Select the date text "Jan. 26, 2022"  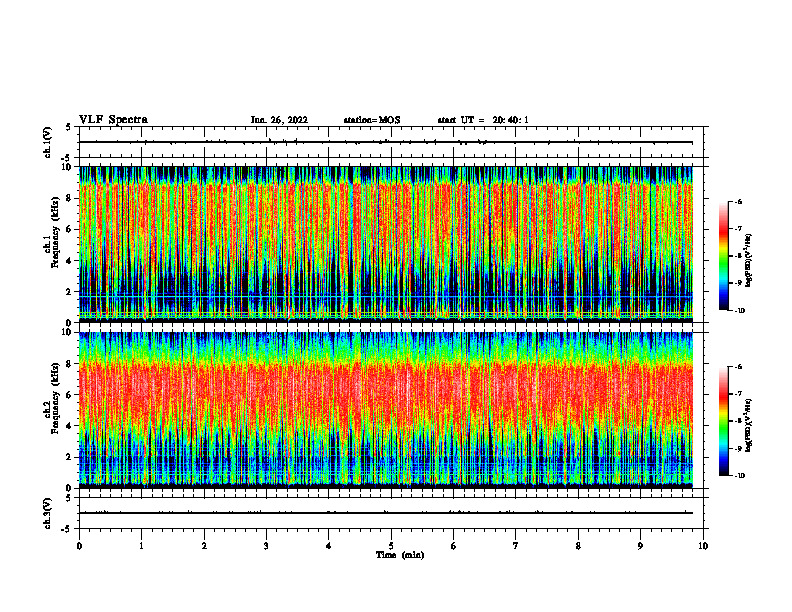point(279,120)
